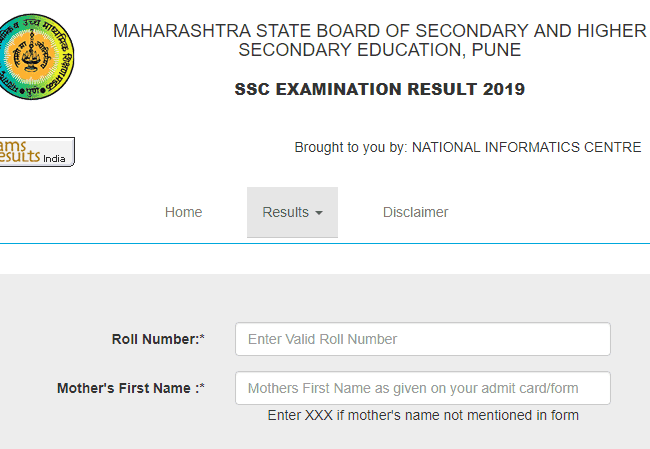The width and height of the screenshot is (650, 449).
Task: Open the Disclaimer page
Action: 415,212
